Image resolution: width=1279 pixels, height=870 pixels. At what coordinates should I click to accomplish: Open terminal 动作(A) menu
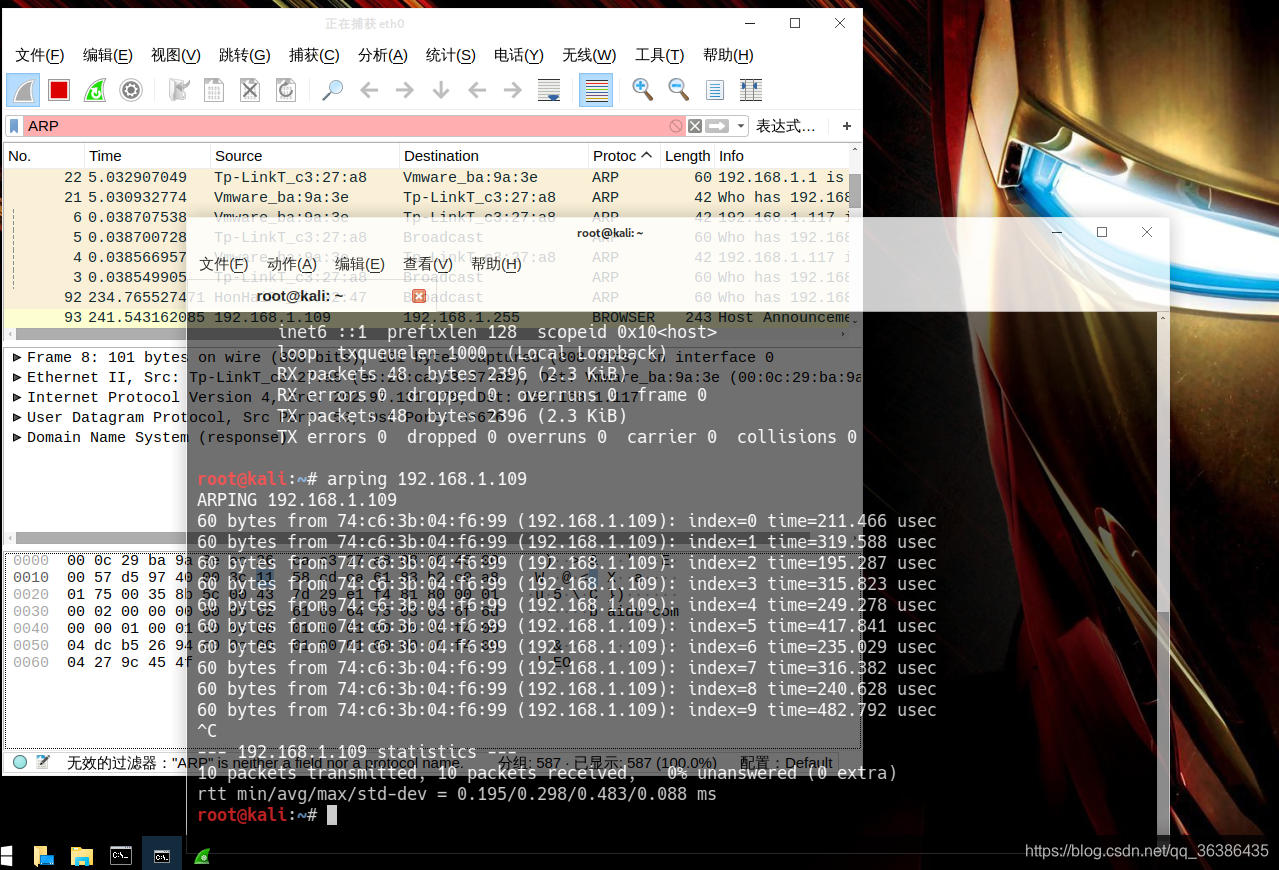point(292,264)
